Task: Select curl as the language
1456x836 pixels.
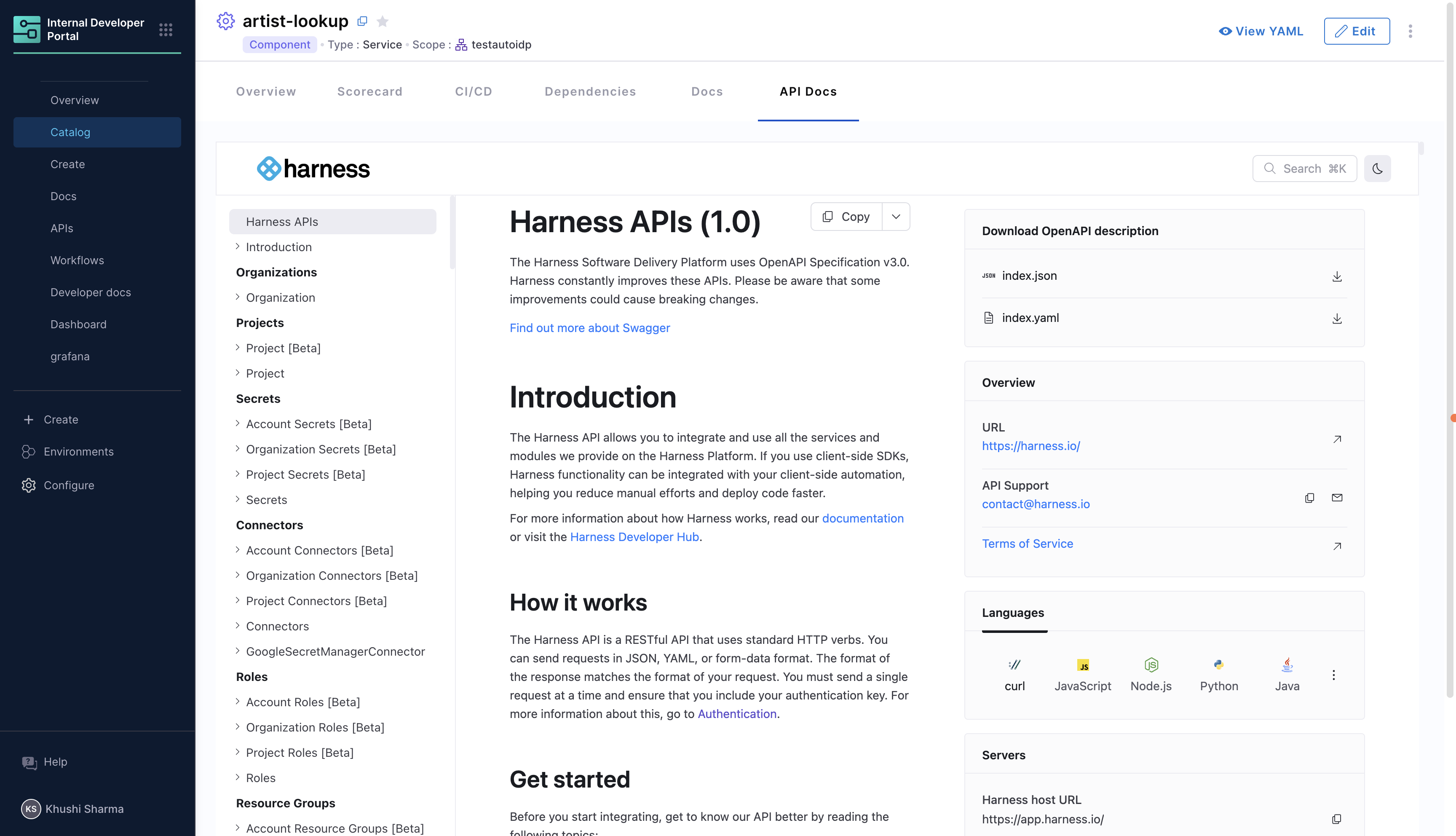Action: pos(1014,674)
